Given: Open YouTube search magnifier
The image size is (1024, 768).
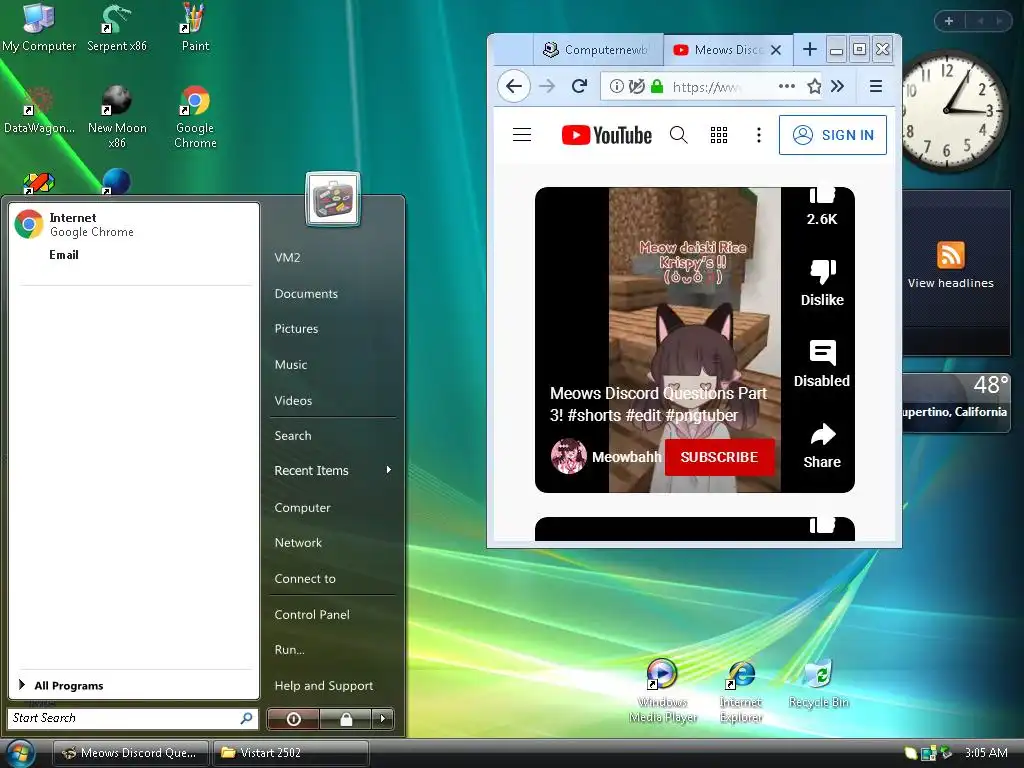Looking at the screenshot, I should coord(679,135).
